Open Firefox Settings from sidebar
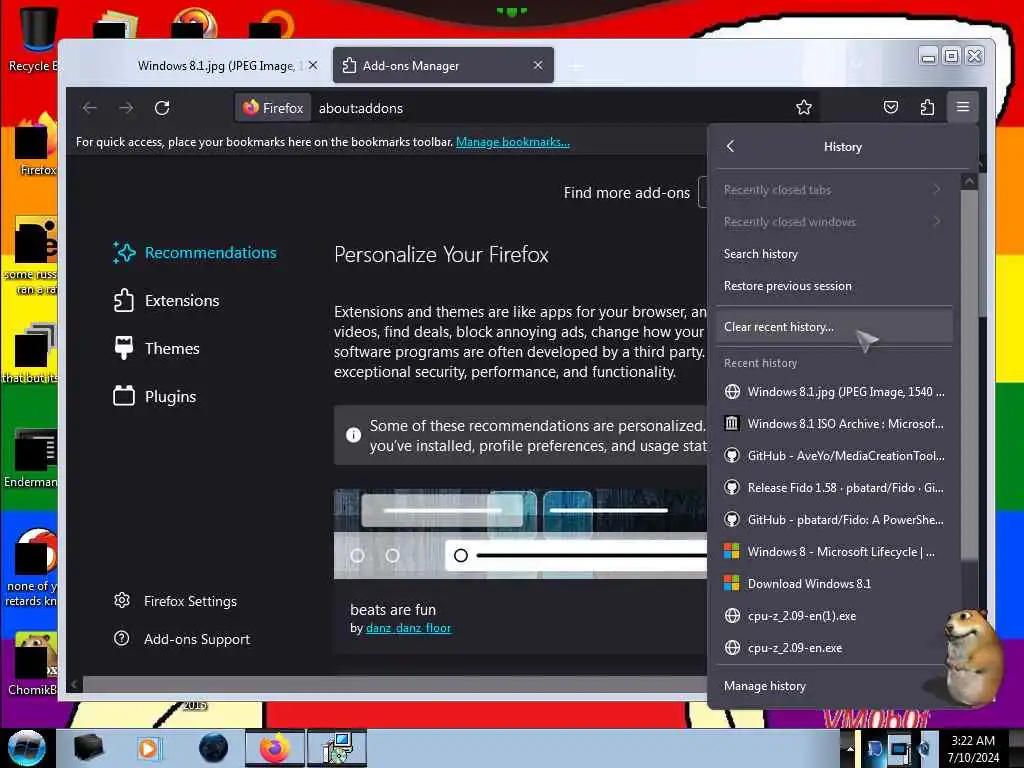The width and height of the screenshot is (1024, 768). [175, 601]
